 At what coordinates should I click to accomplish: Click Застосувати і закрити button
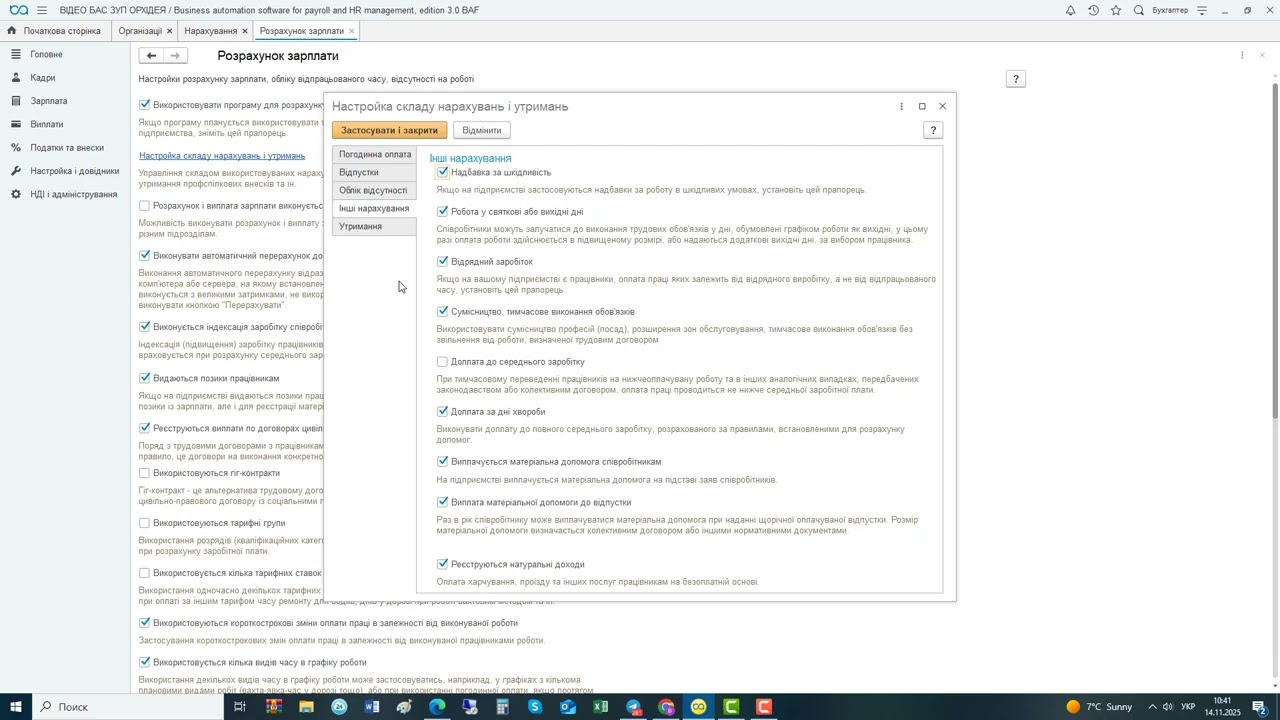[390, 130]
